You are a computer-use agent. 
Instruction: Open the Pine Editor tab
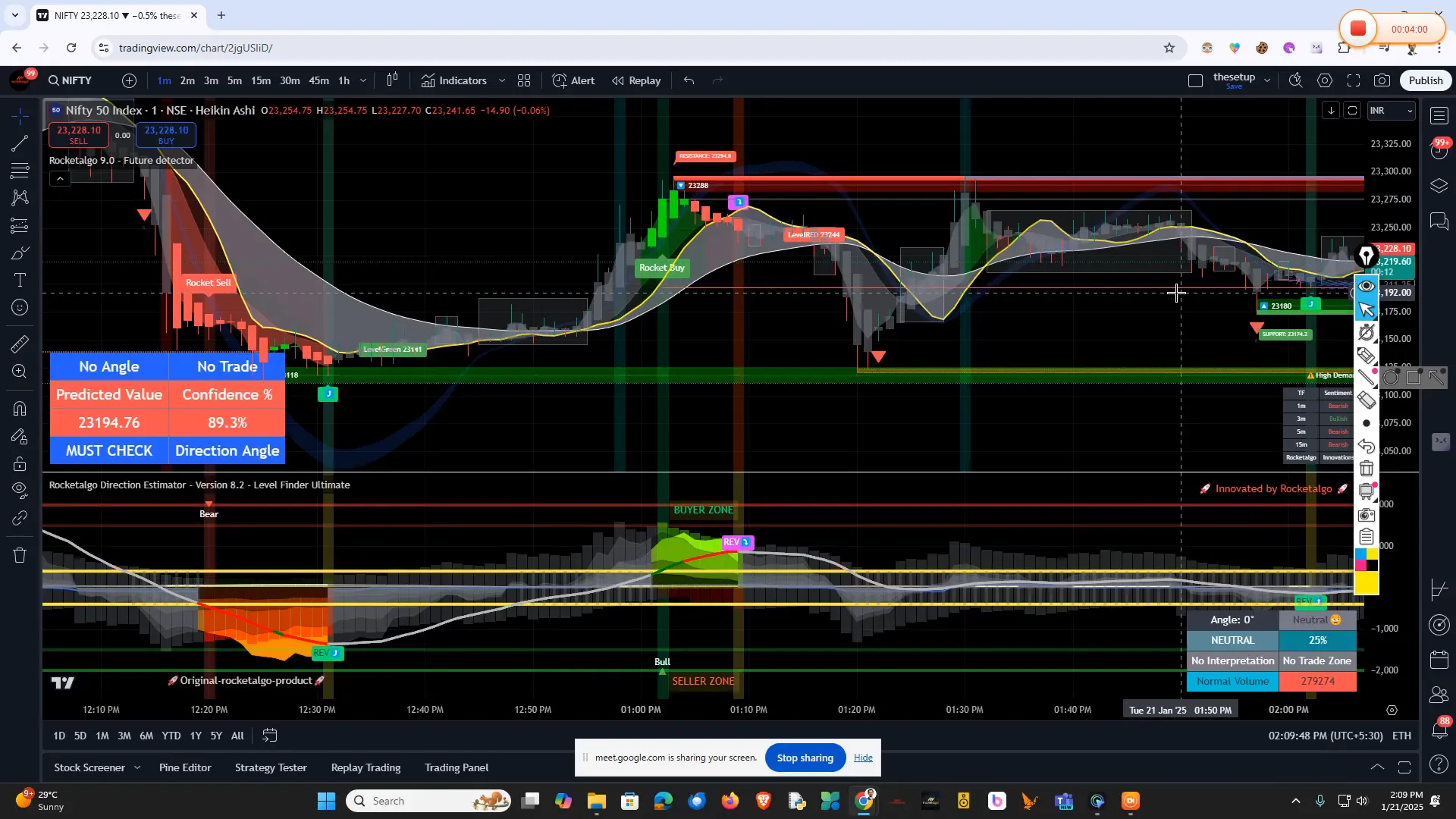[185, 767]
